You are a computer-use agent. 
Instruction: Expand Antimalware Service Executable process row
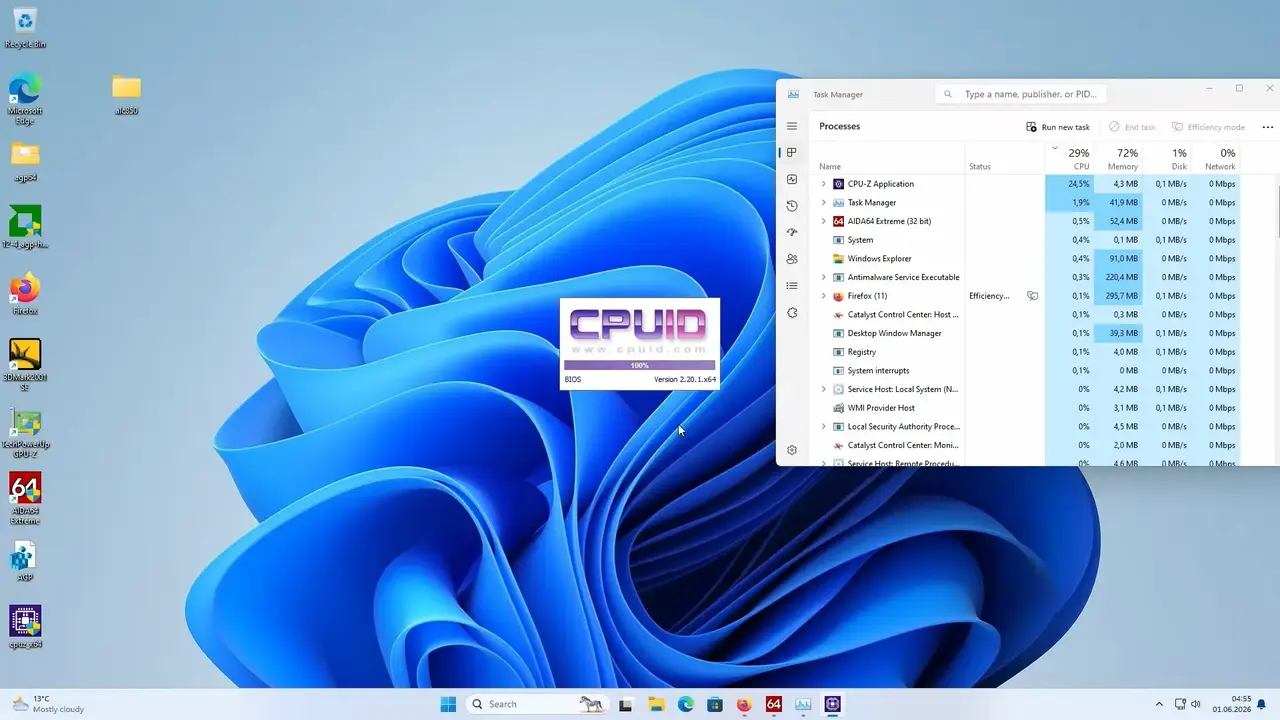pyautogui.click(x=824, y=277)
